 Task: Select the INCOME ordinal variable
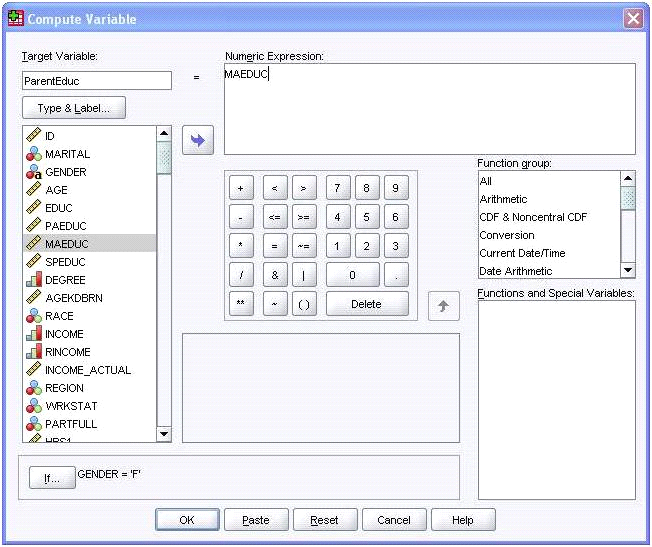pyautogui.click(x=89, y=334)
